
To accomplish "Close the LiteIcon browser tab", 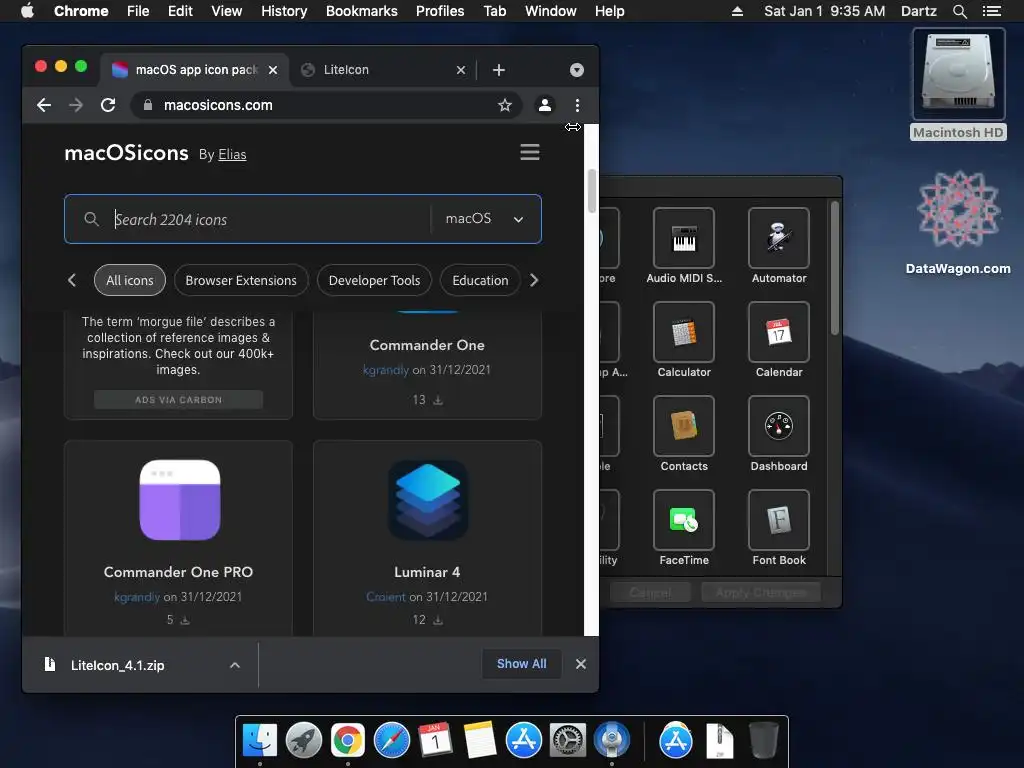I will (461, 70).
